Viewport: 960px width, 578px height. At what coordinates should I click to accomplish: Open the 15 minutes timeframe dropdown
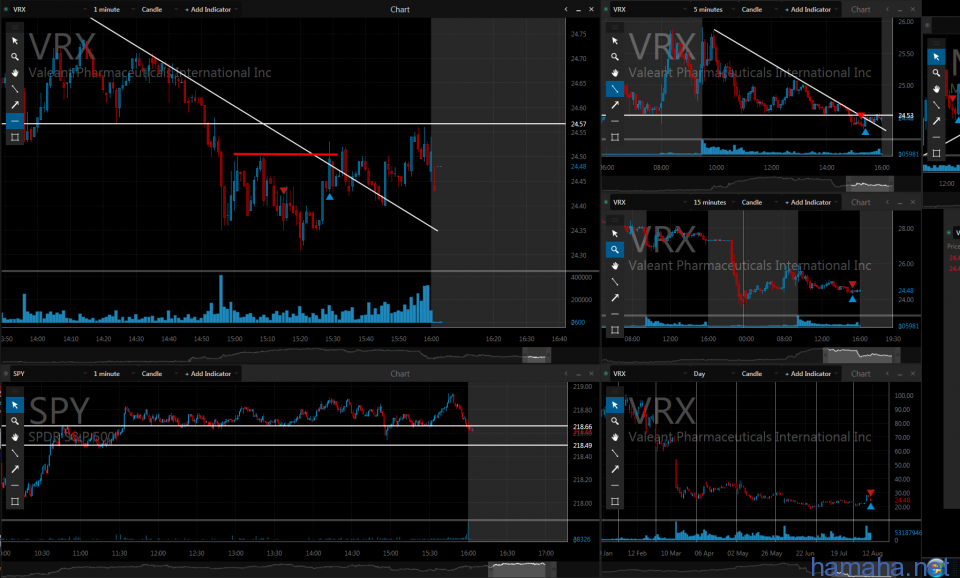tap(712, 202)
